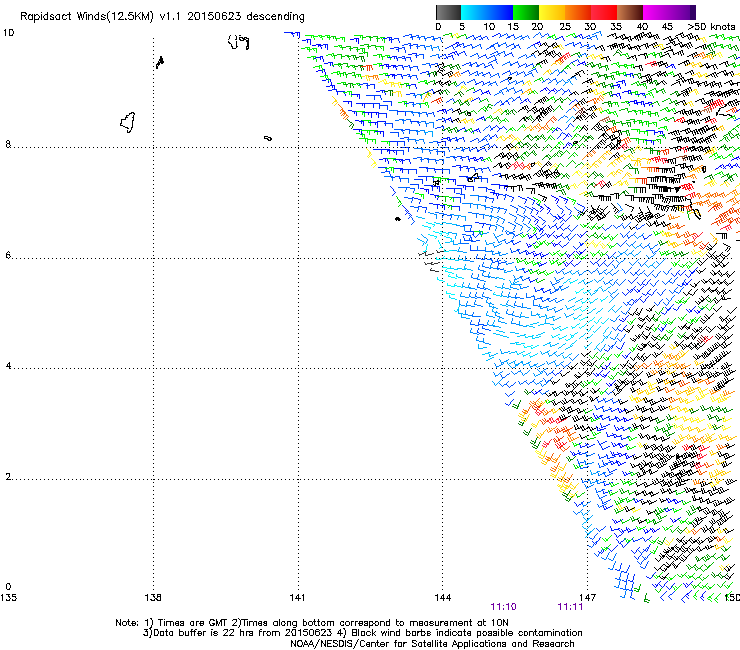Click the legend label '15'
Image resolution: width=740 pixels, height=650 pixels.
click(x=513, y=26)
